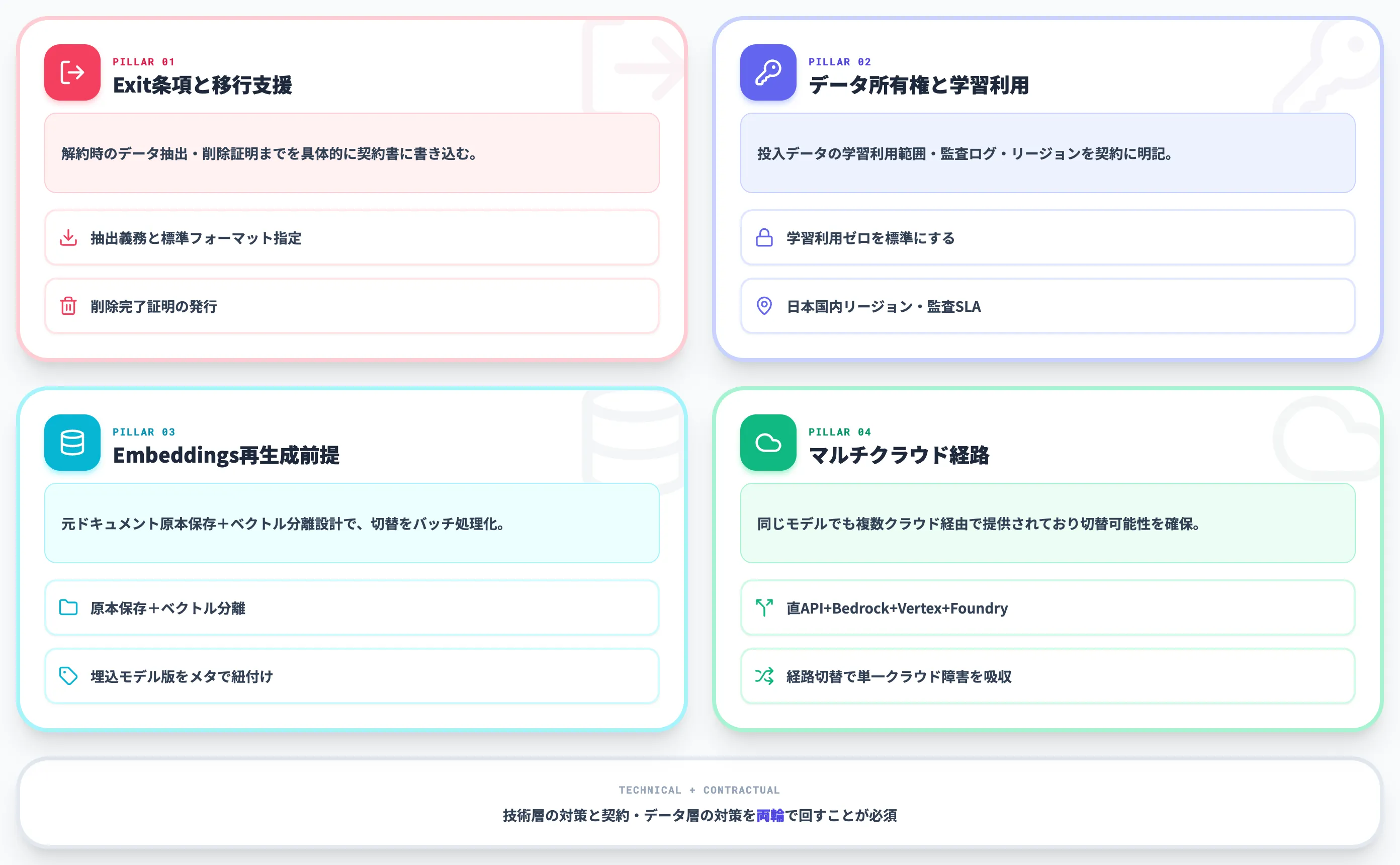Click the cyan database icon for Pillar 03
This screenshot has width=1400, height=865.
(72, 443)
